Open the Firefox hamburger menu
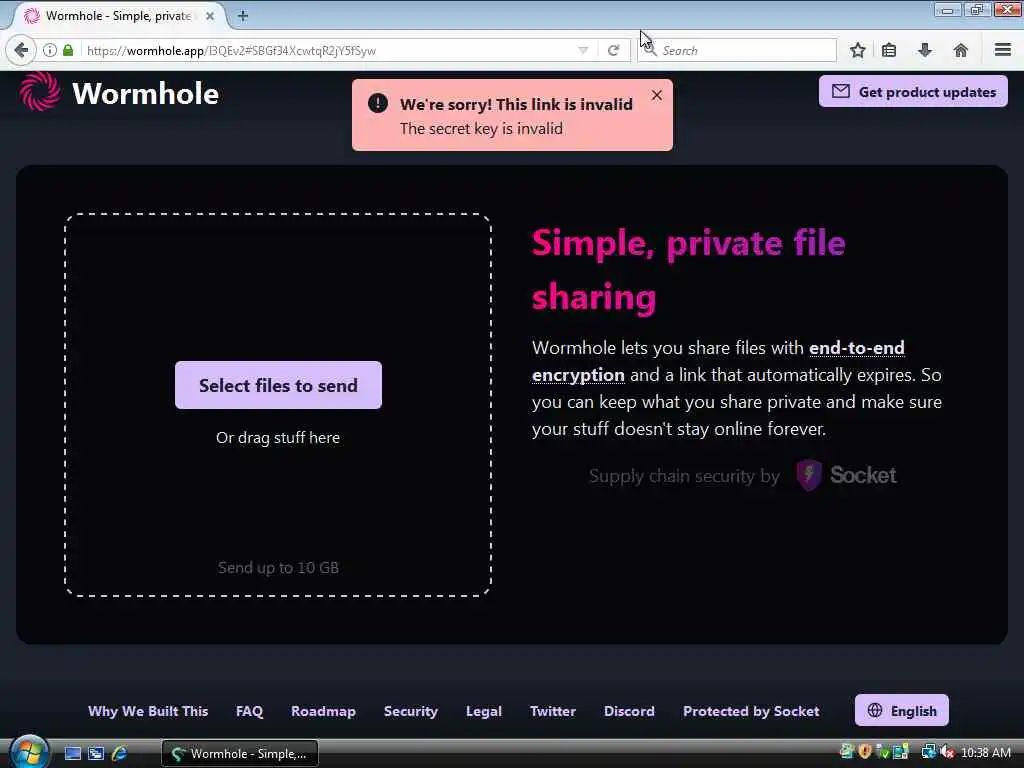This screenshot has height=768, width=1024. pos(1003,50)
